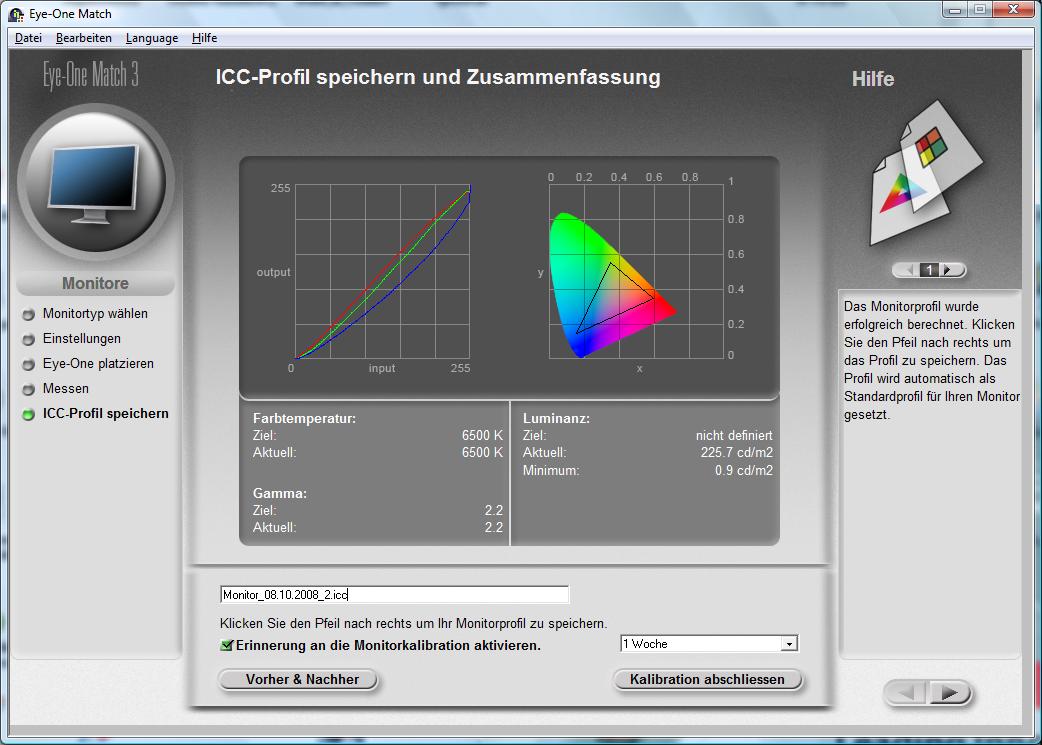
Task: Select the Monitortyp wählen step
Action: (95, 313)
